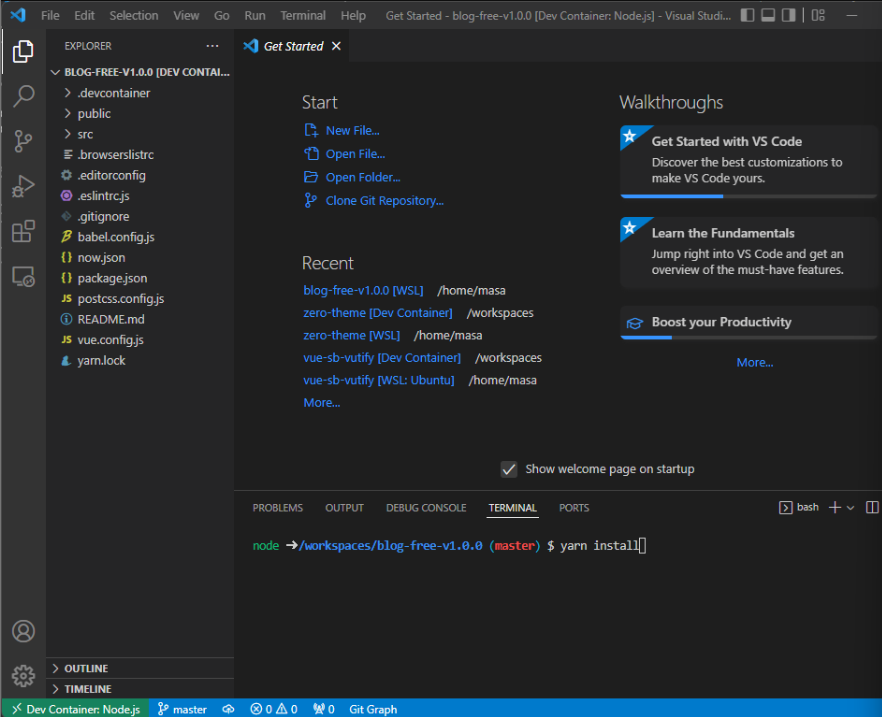Click the Open Folder... link
Screen dimensions: 882x717
coord(363,177)
